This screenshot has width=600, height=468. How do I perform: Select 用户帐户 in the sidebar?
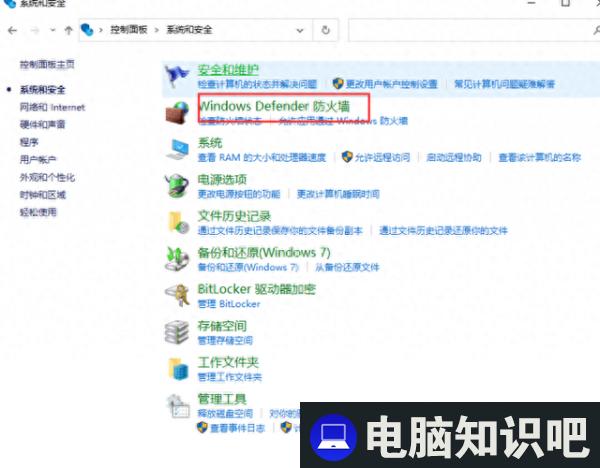38,160
